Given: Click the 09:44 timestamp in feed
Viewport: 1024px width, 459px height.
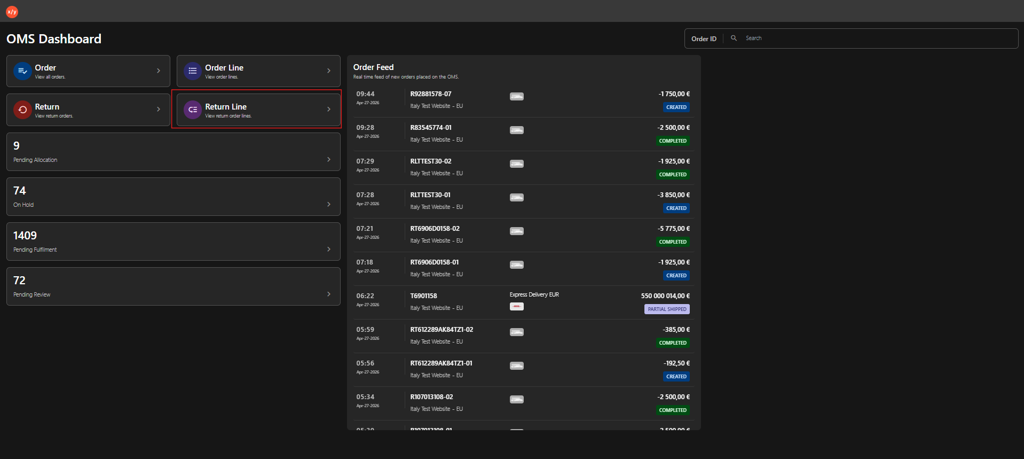Looking at the screenshot, I should [365, 94].
